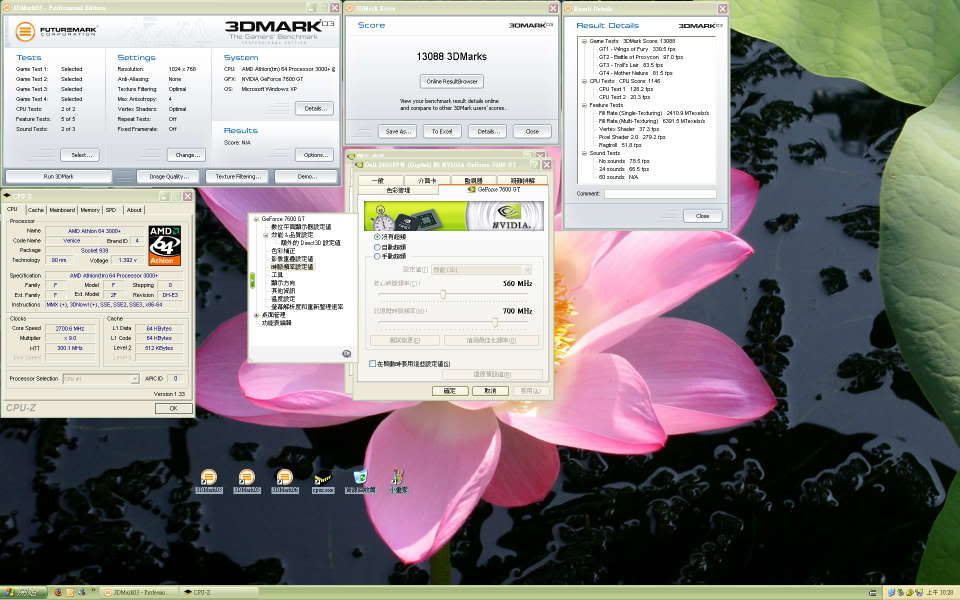Open the first 3DMark03 desktop shortcut
The height and width of the screenshot is (600, 960).
coord(208,479)
